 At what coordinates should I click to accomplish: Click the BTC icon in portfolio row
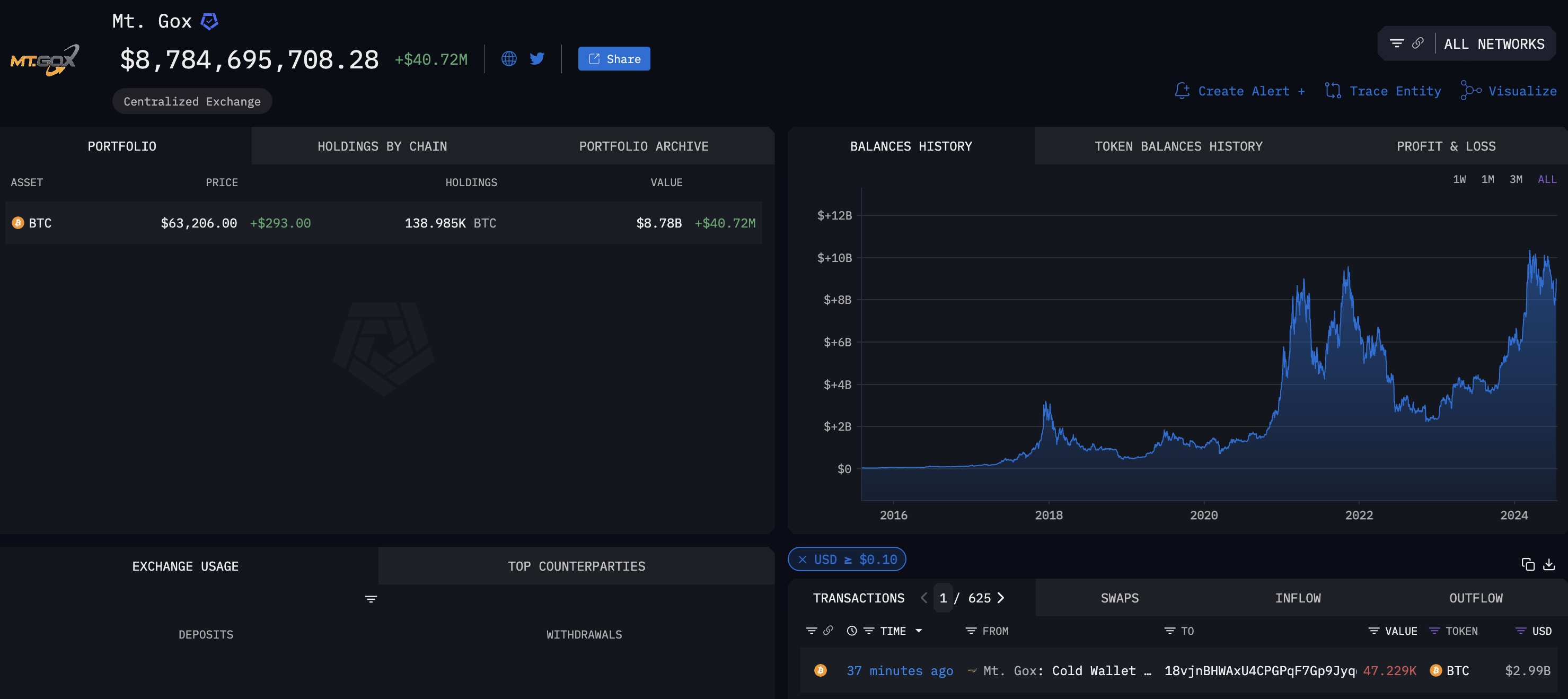pyautogui.click(x=17, y=223)
